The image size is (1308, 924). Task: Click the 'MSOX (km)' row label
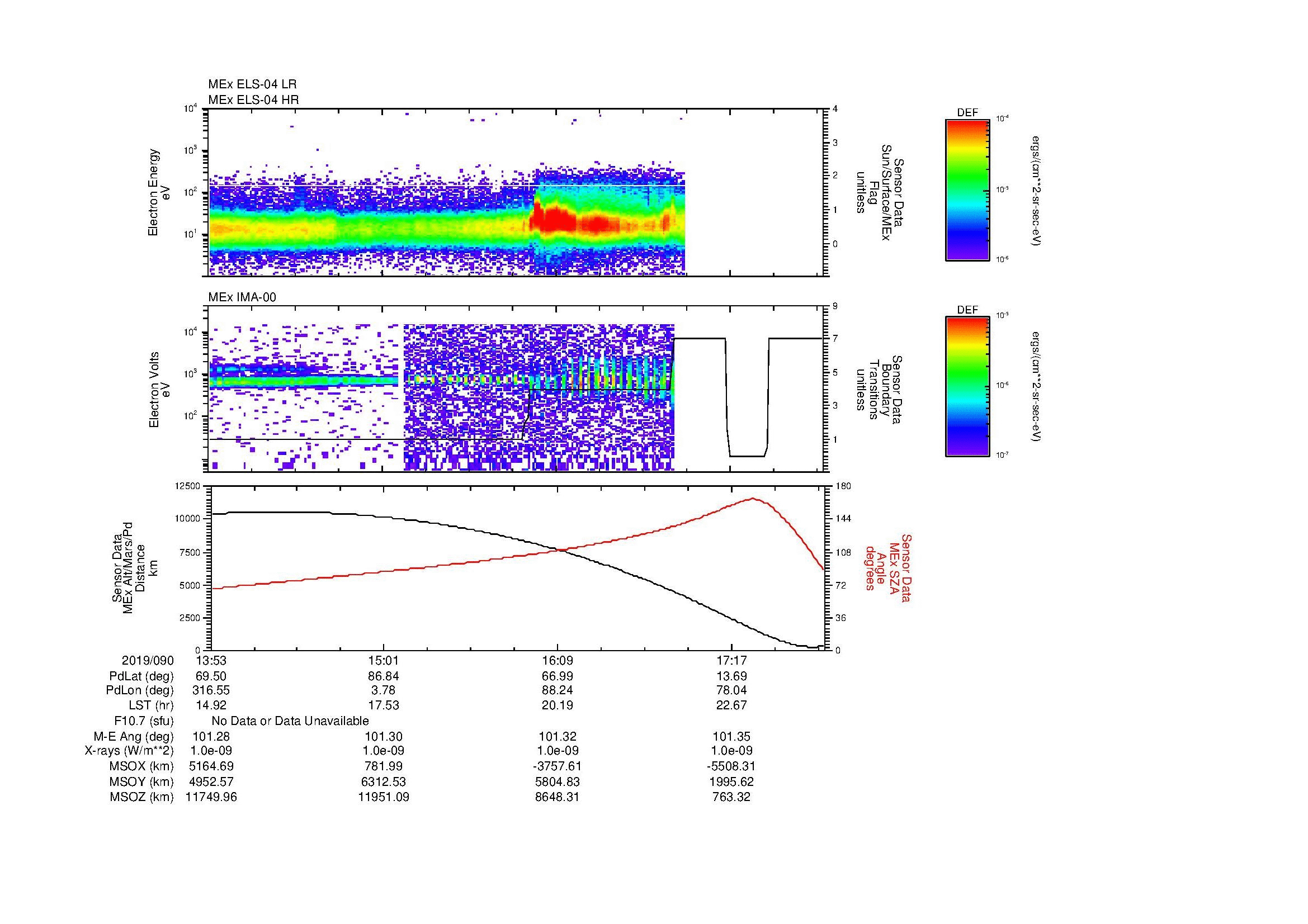[x=141, y=766]
